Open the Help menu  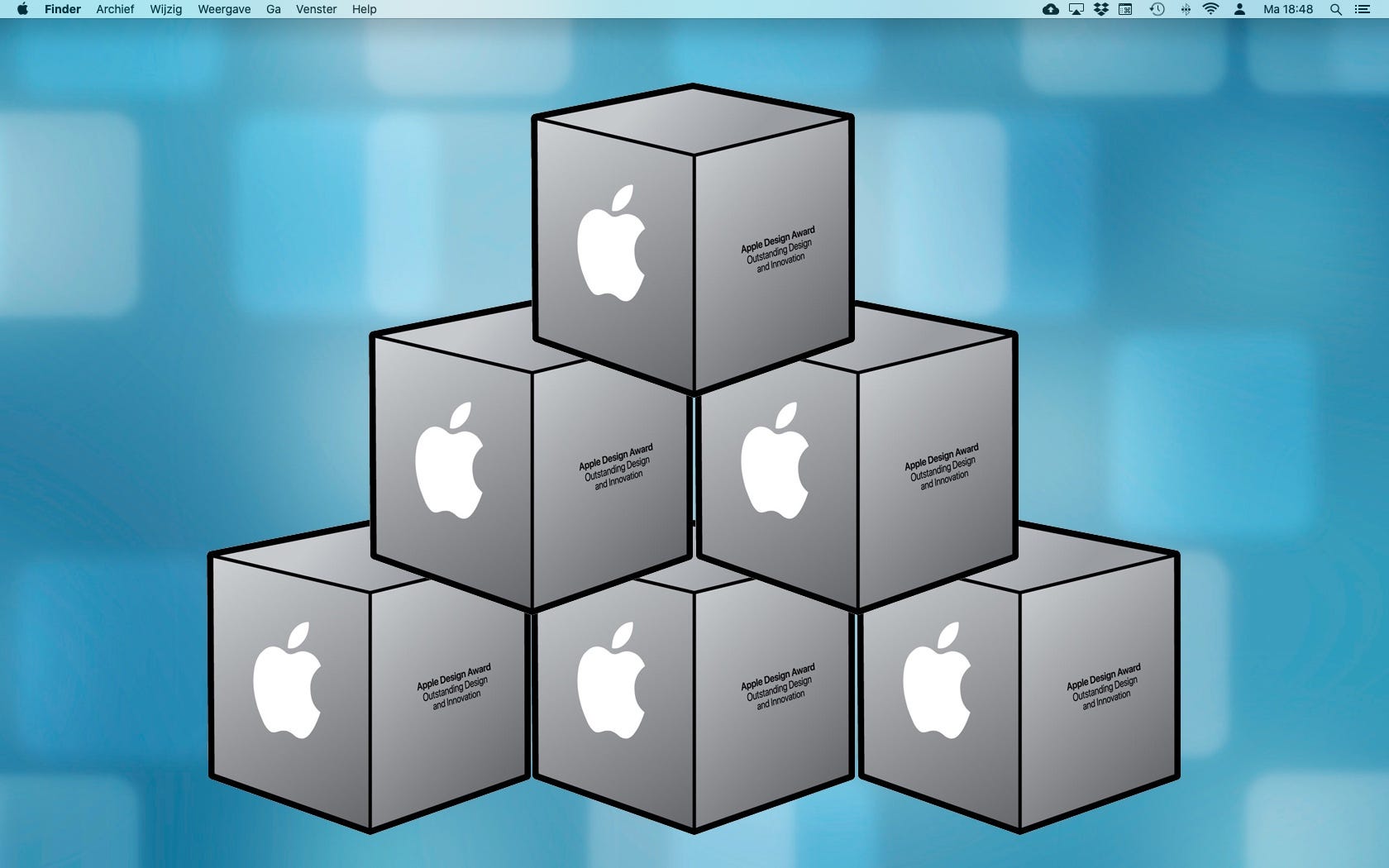click(365, 9)
